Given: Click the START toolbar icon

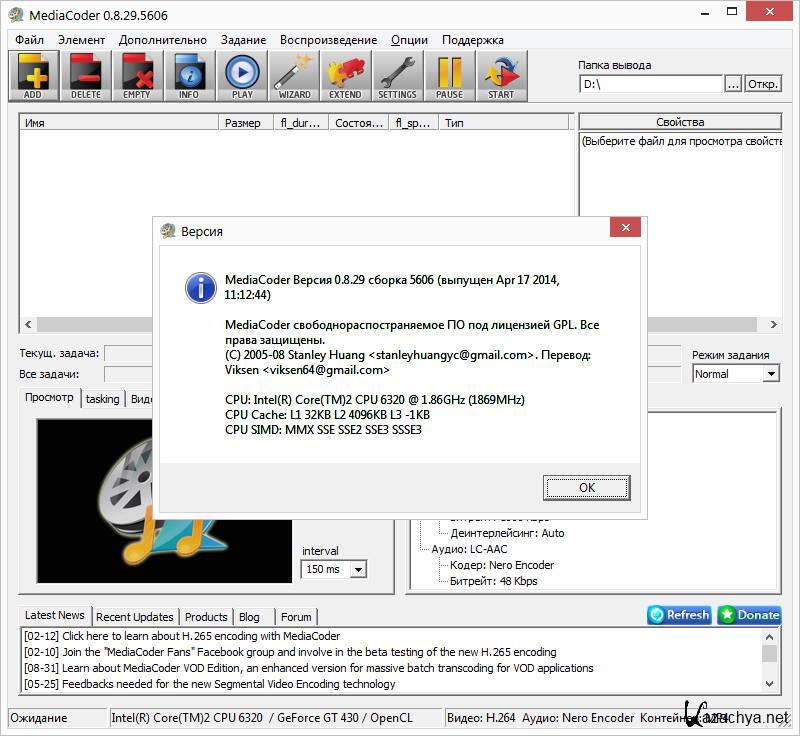Looking at the screenshot, I should [x=501, y=76].
